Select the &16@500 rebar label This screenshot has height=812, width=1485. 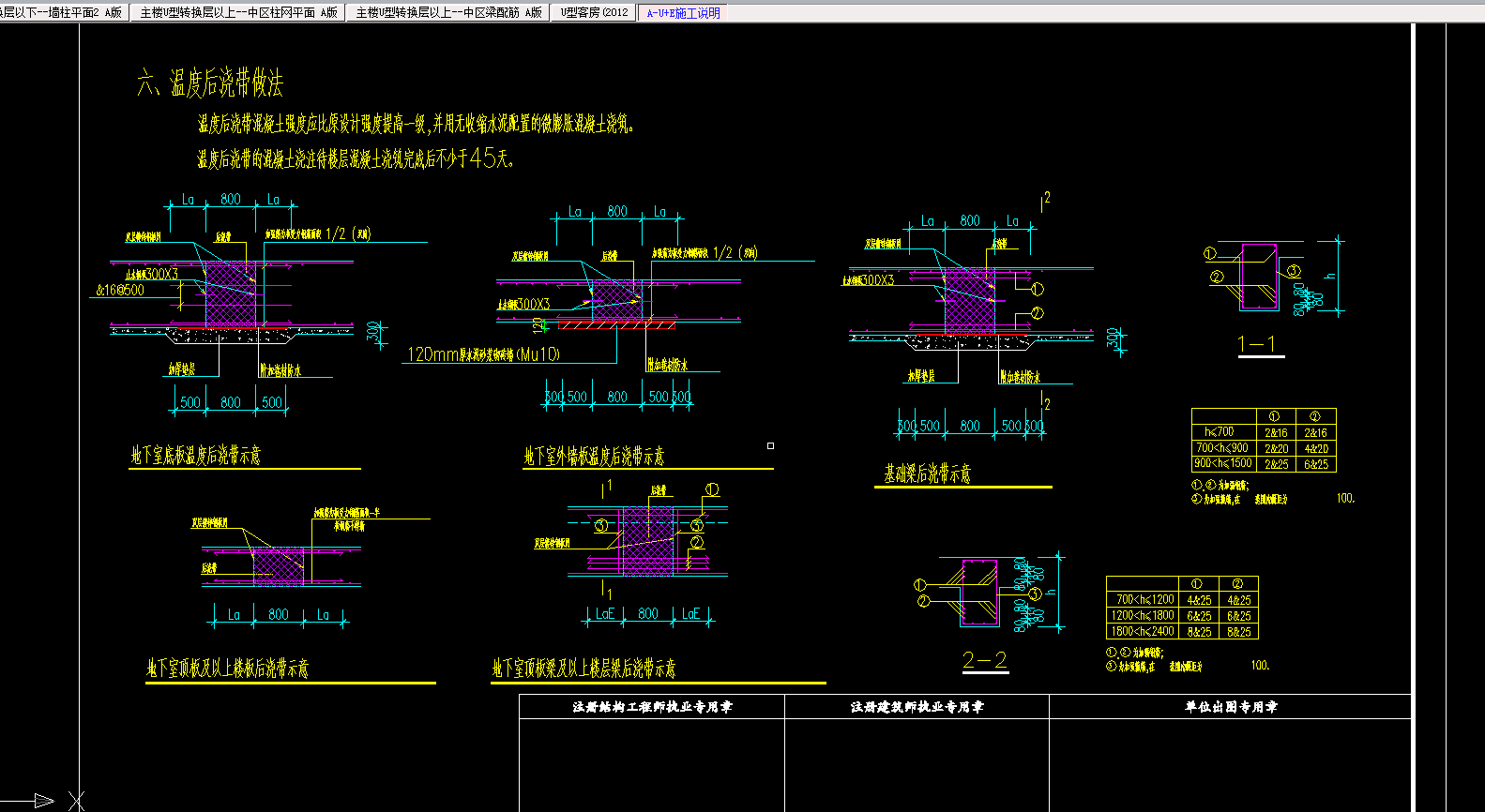coord(120,291)
